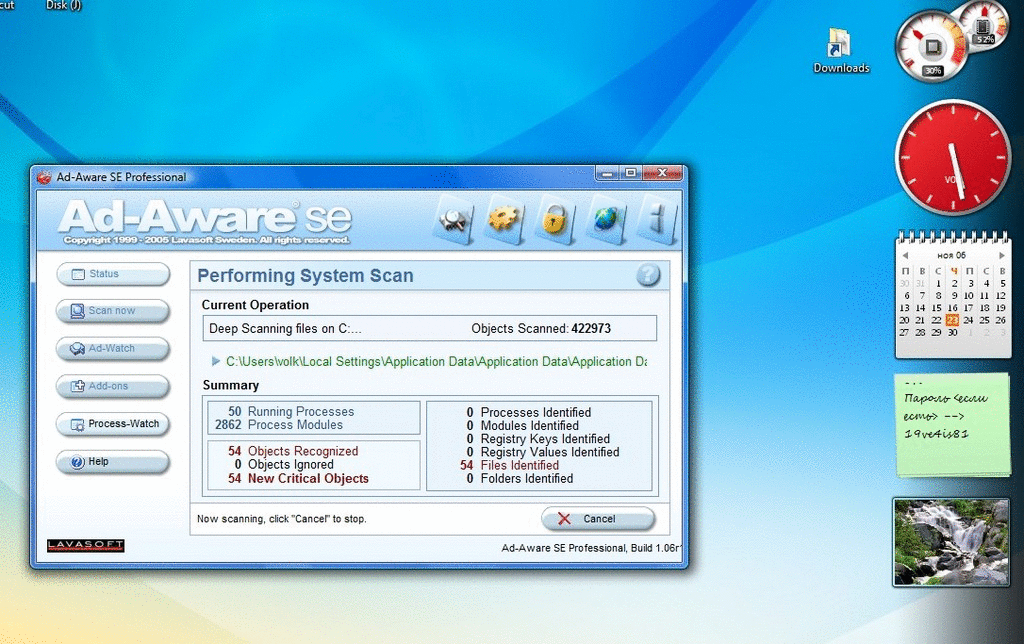
Task: Open the Add-ons section
Action: click(113, 386)
